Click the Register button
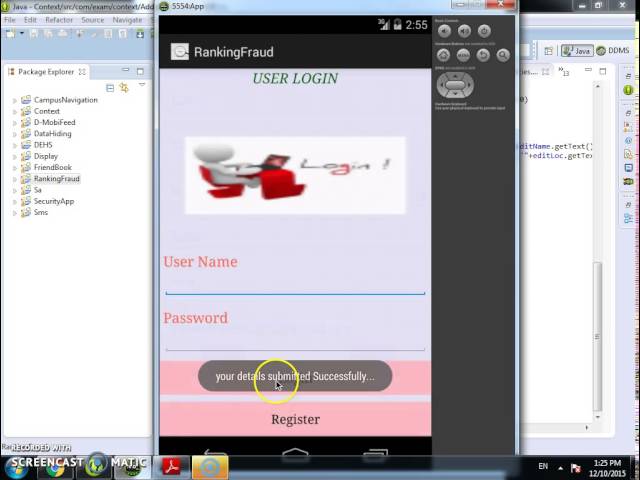 pos(296,419)
